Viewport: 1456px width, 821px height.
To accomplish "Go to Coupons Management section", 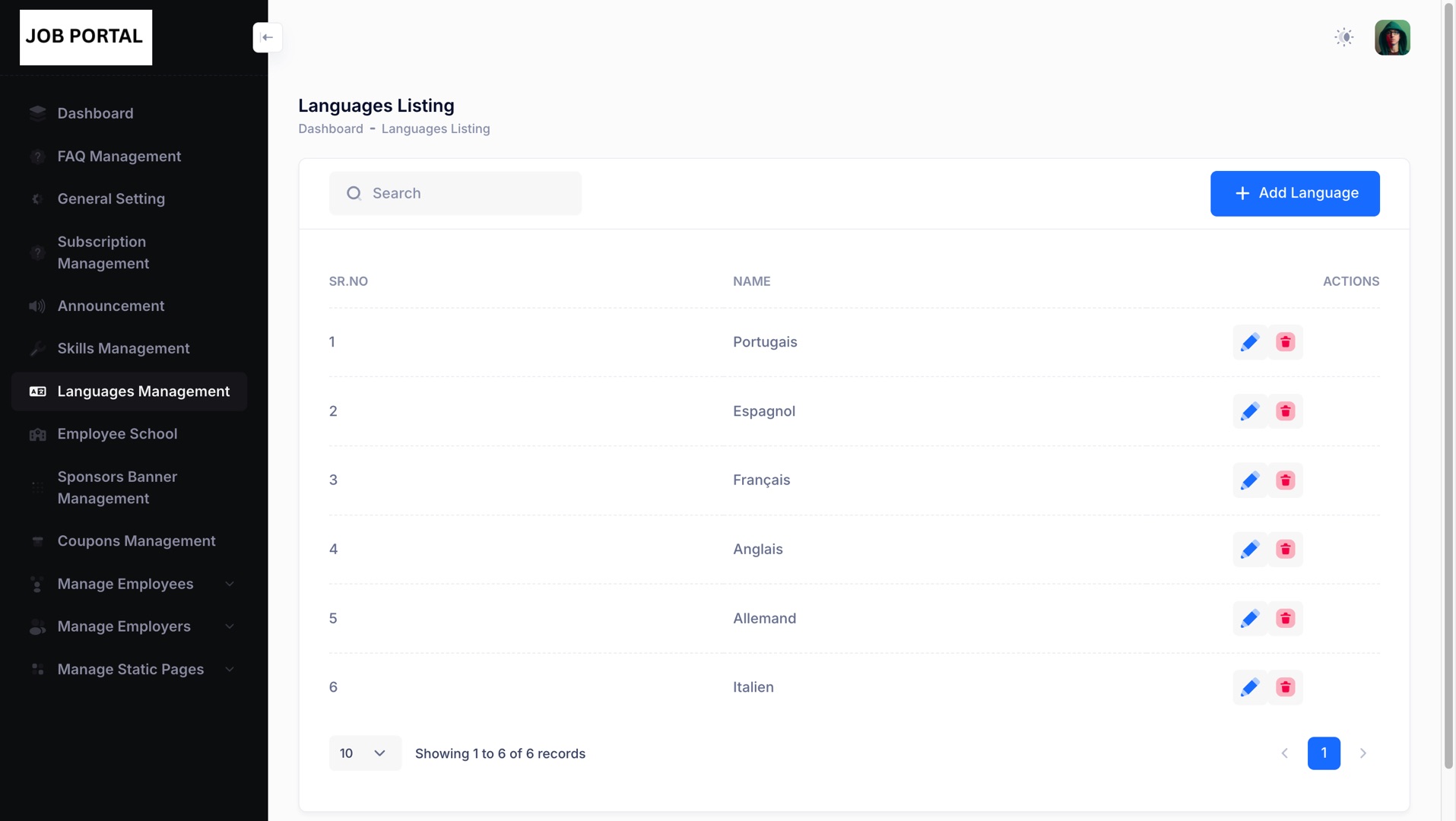I will pos(136,541).
